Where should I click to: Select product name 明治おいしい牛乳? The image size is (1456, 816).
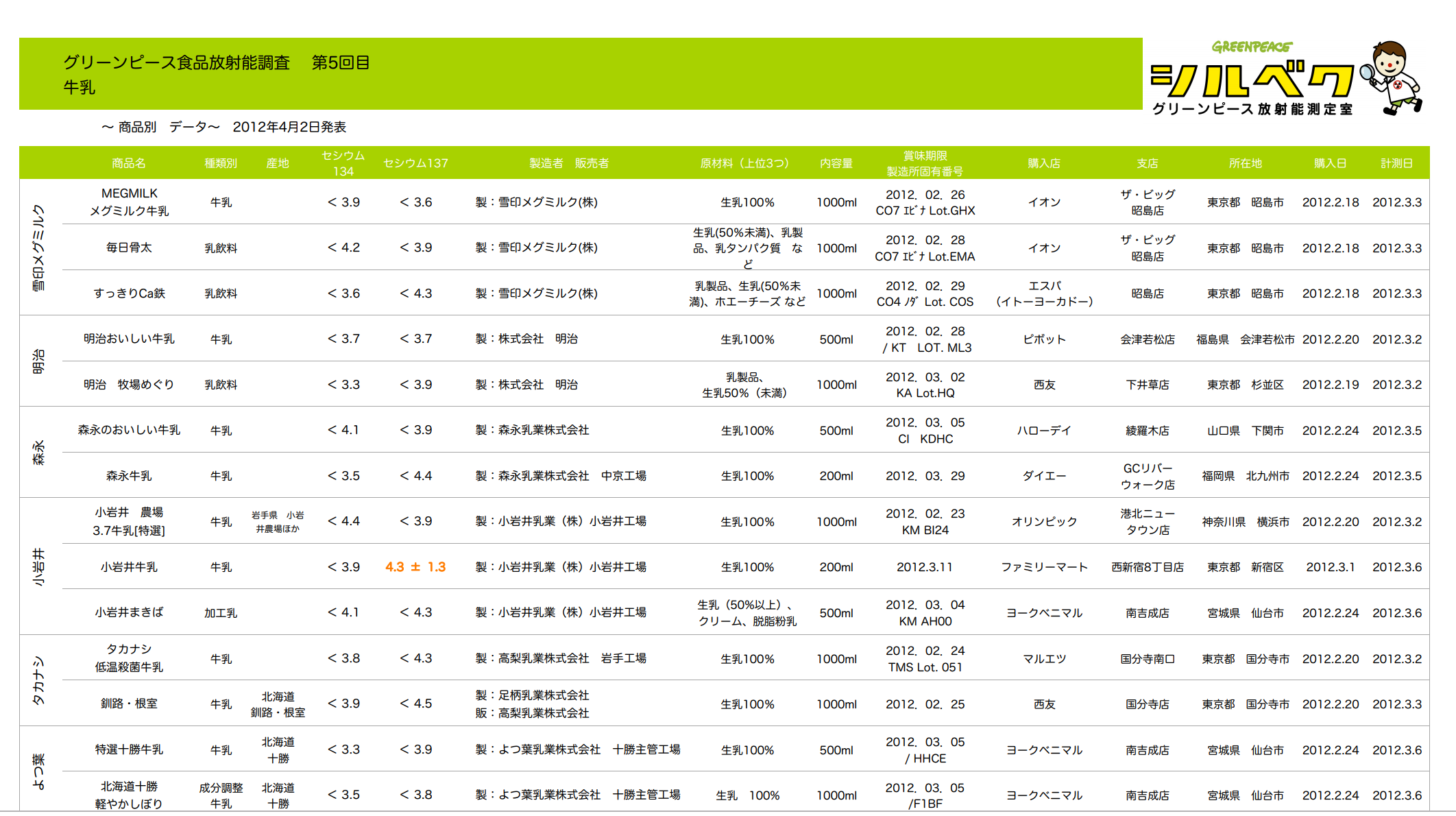click(129, 339)
